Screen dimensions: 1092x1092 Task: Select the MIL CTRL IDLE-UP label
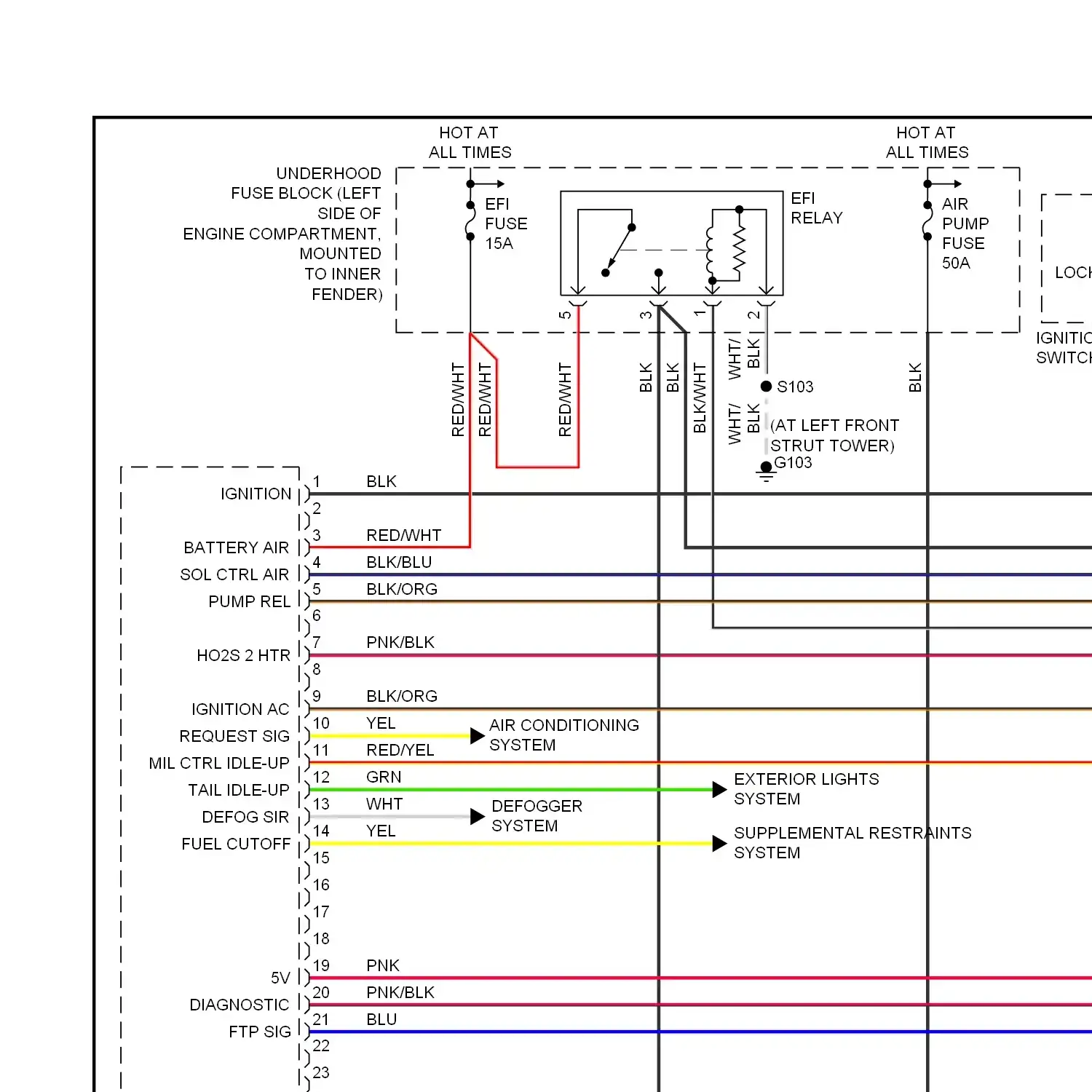click(x=219, y=763)
